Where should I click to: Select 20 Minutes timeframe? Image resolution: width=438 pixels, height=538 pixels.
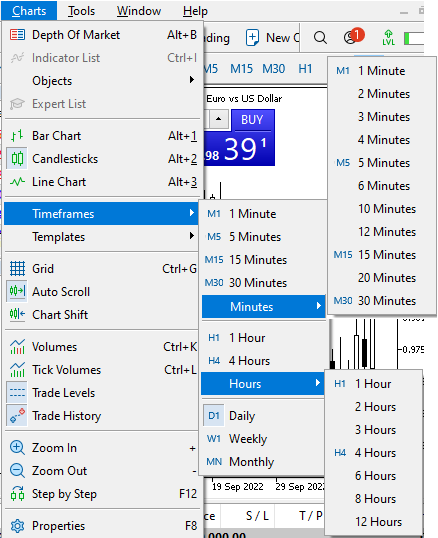[x=381, y=278]
